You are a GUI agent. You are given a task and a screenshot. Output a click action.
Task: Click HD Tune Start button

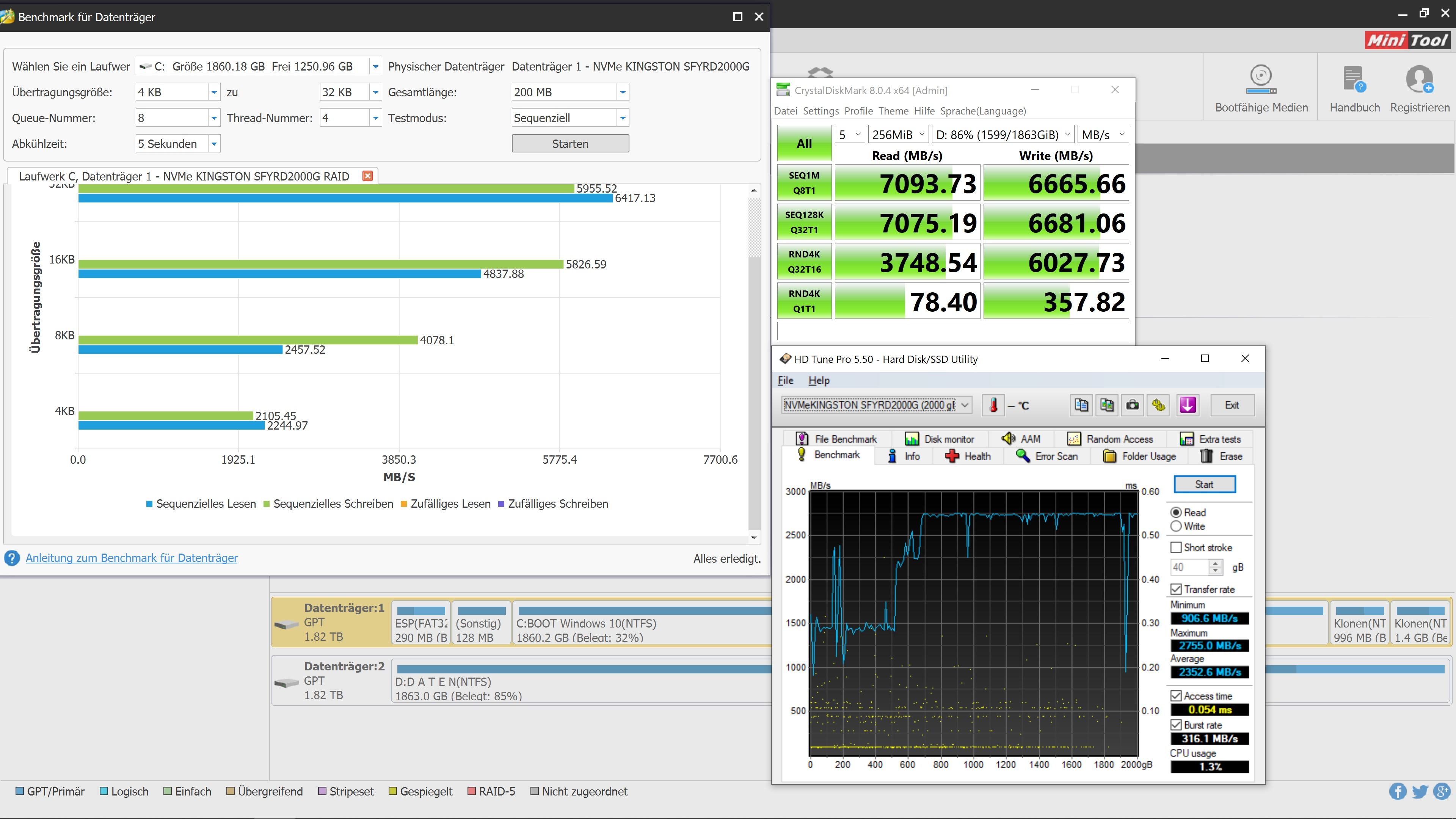[1205, 485]
